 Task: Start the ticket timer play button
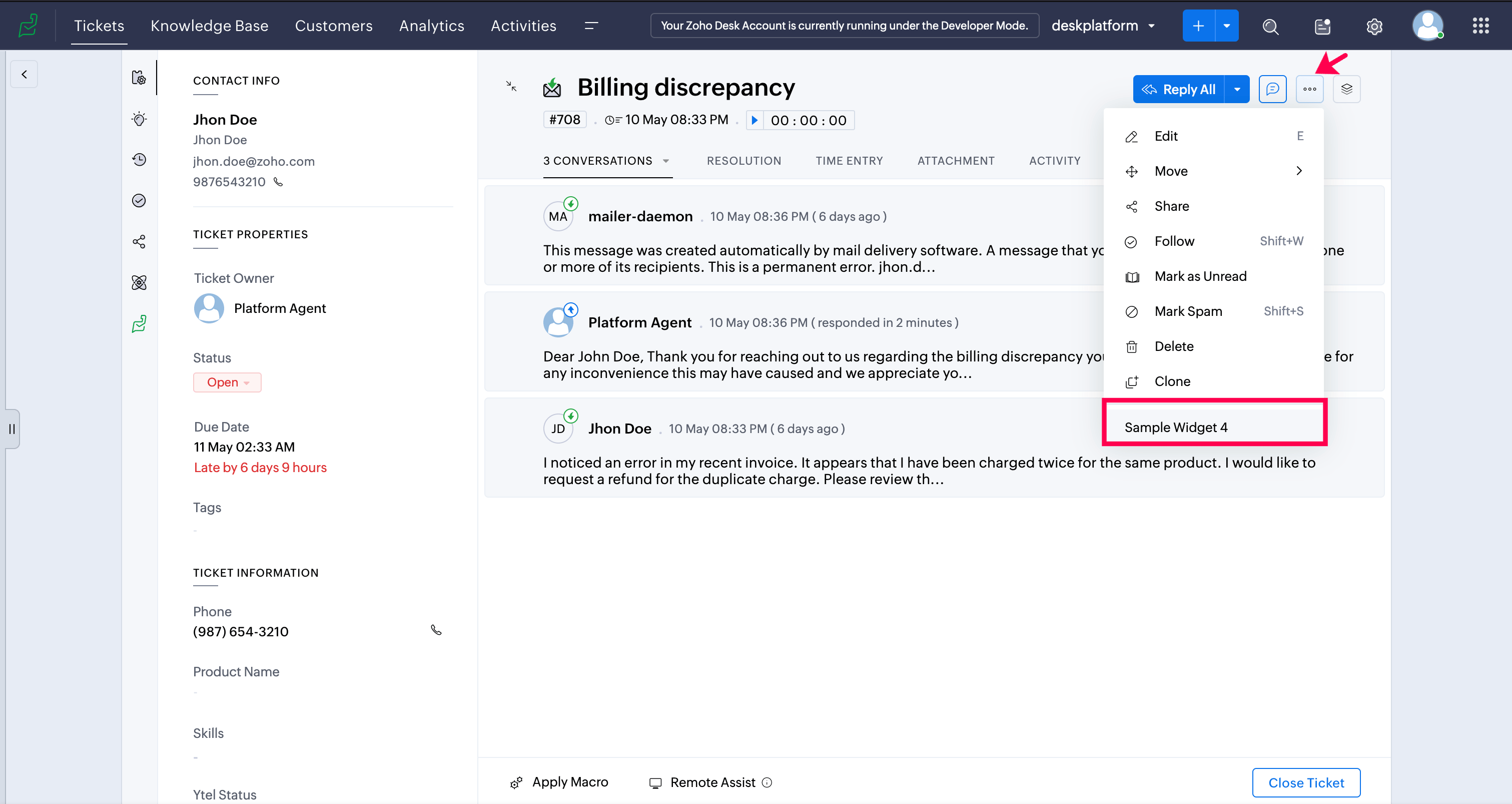click(x=755, y=120)
